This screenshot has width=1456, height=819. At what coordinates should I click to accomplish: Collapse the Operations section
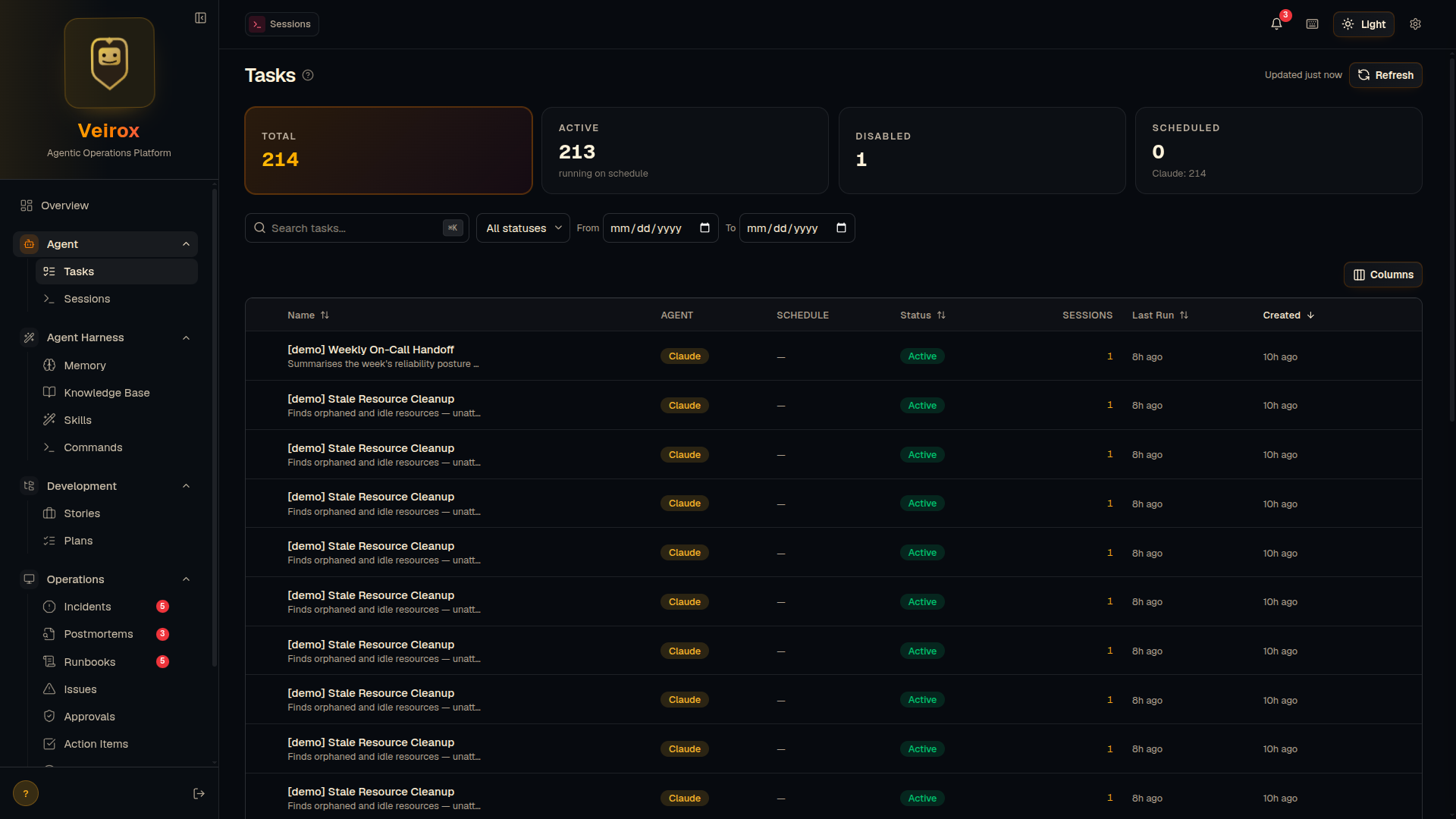(x=186, y=579)
